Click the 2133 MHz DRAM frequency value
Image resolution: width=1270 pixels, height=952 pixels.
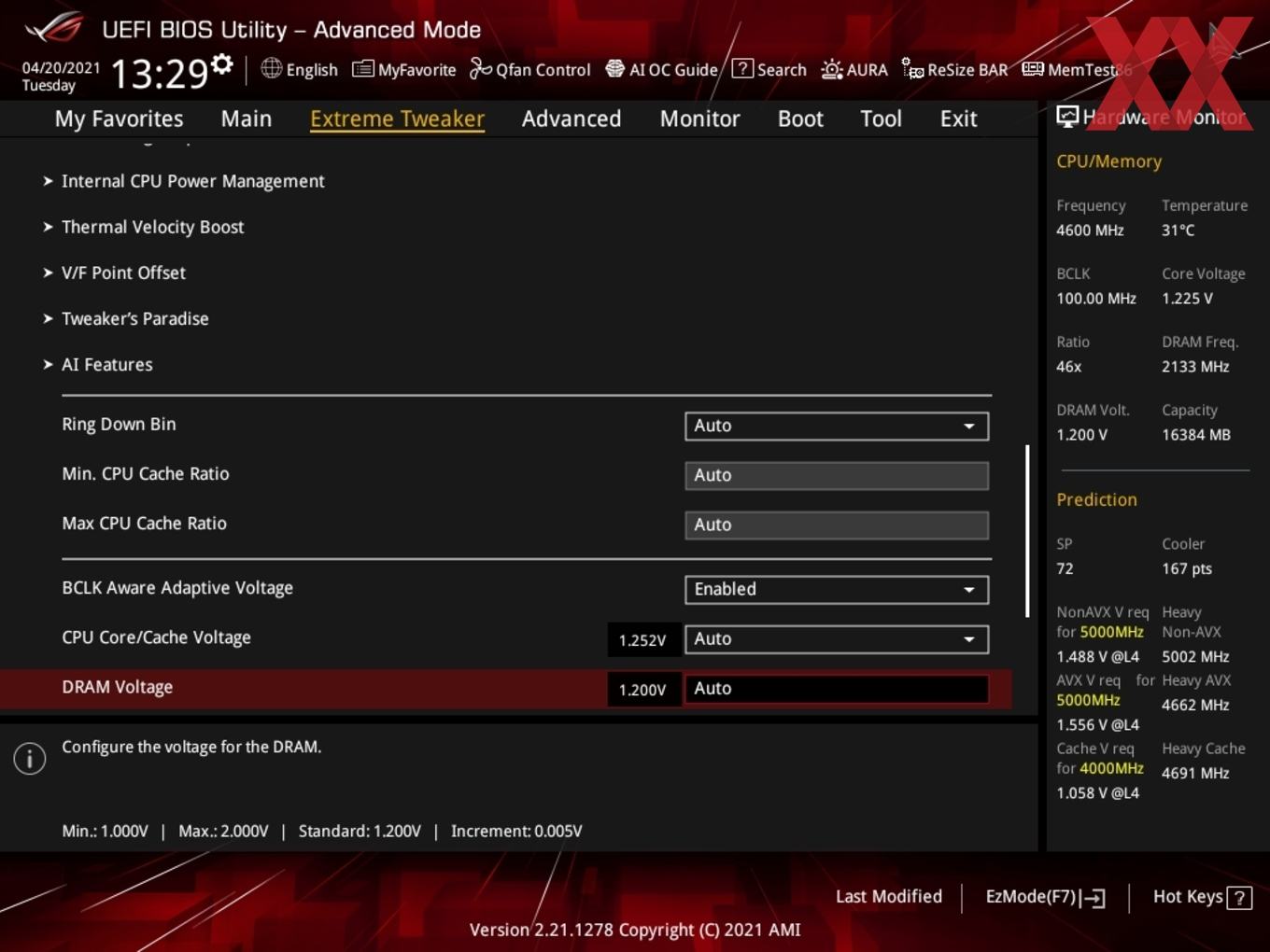(x=1195, y=366)
